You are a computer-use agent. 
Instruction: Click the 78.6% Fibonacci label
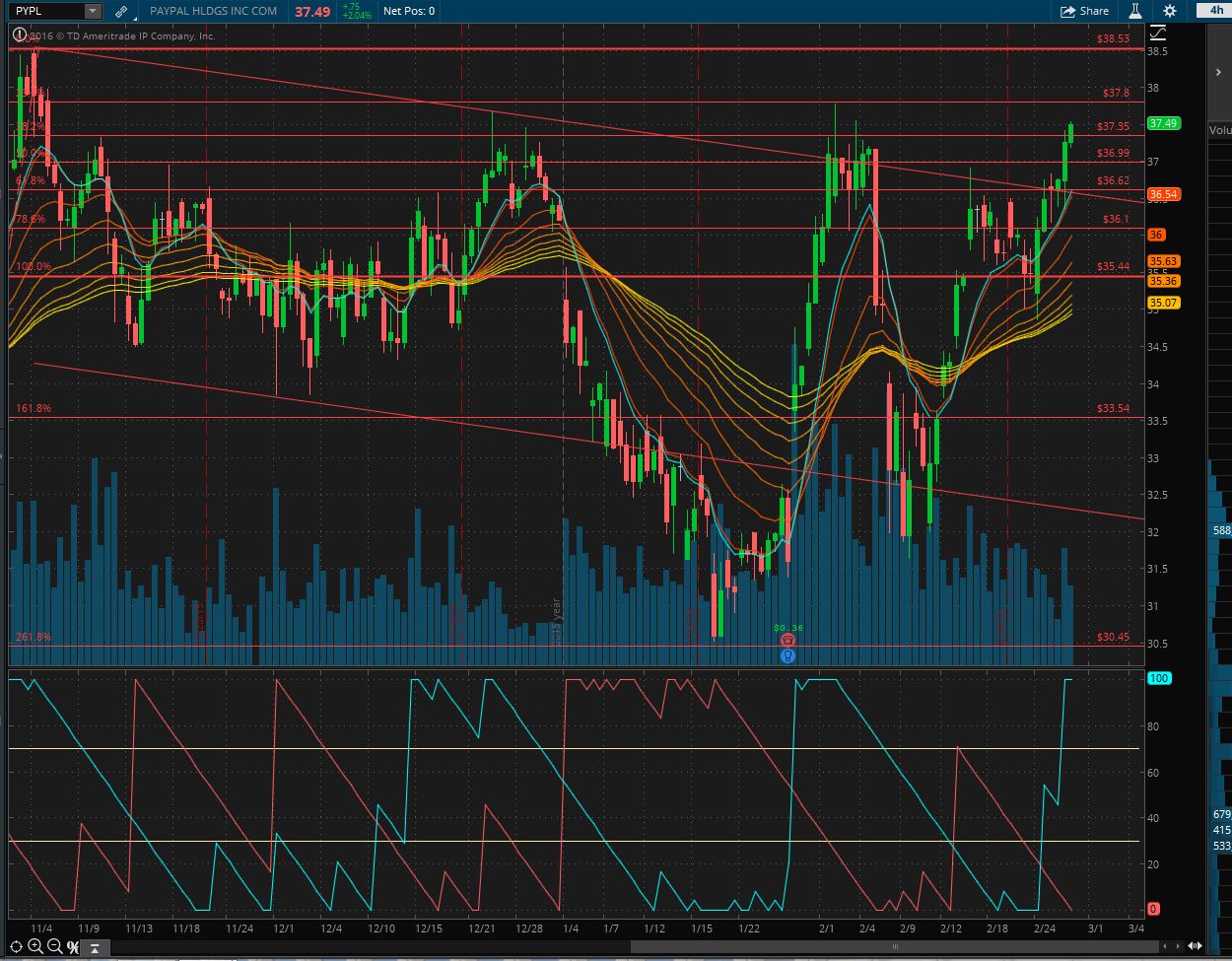pos(31,220)
